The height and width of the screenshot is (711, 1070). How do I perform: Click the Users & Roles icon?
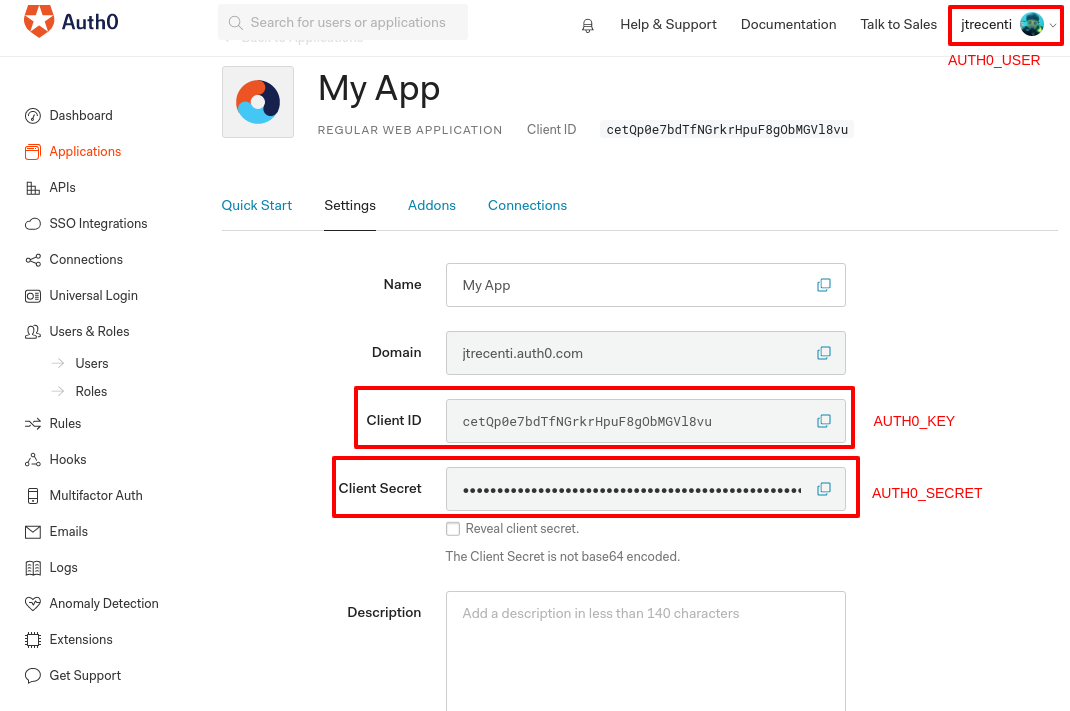(x=33, y=332)
